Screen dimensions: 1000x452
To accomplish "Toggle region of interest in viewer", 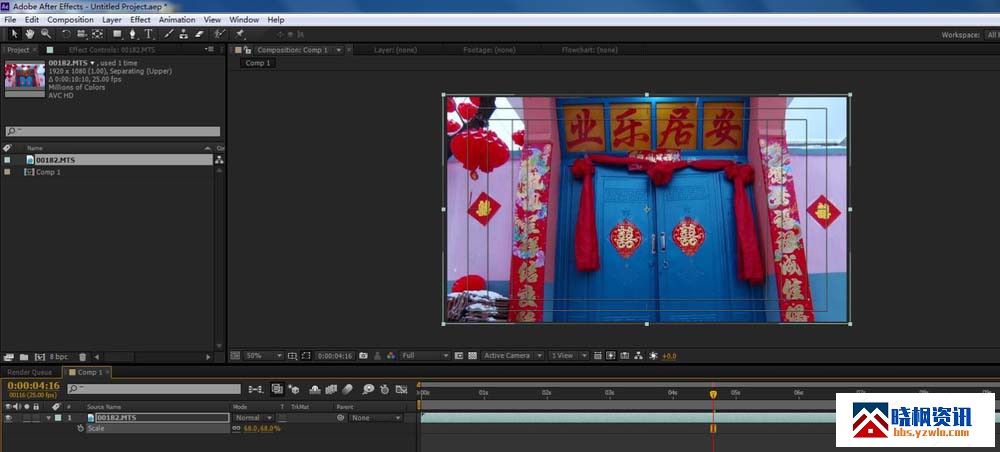I will (x=306, y=356).
